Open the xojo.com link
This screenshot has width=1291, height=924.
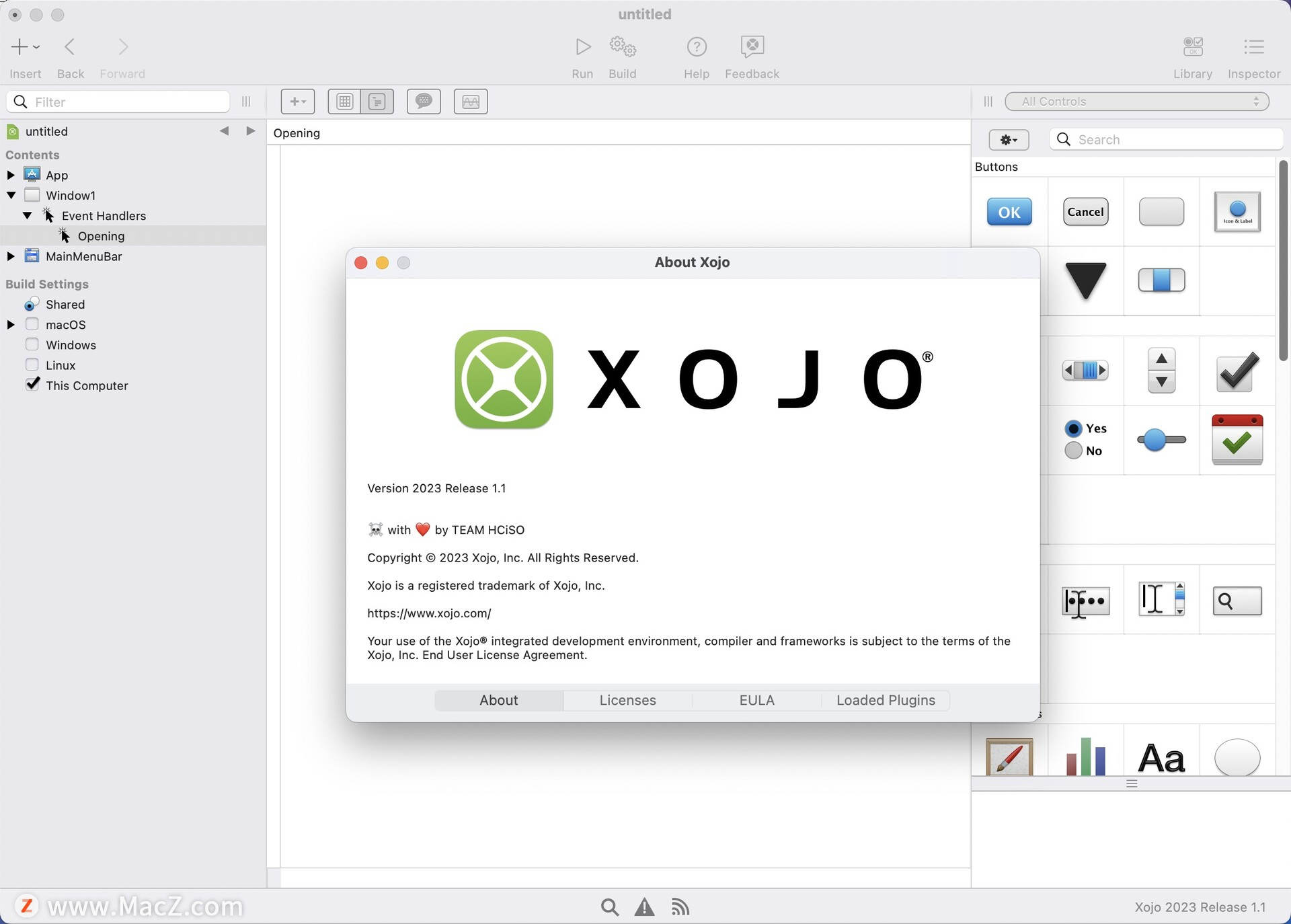click(x=428, y=613)
